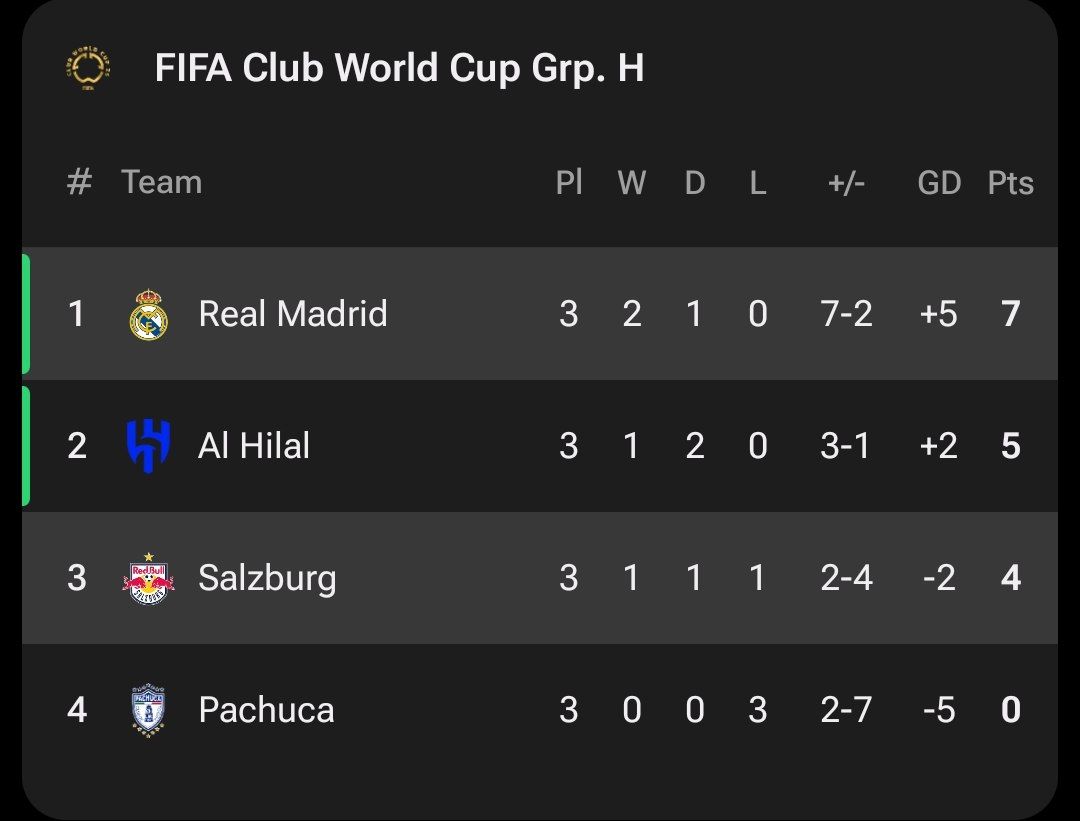Click the GD column header
The height and width of the screenshot is (821, 1080).
[939, 183]
